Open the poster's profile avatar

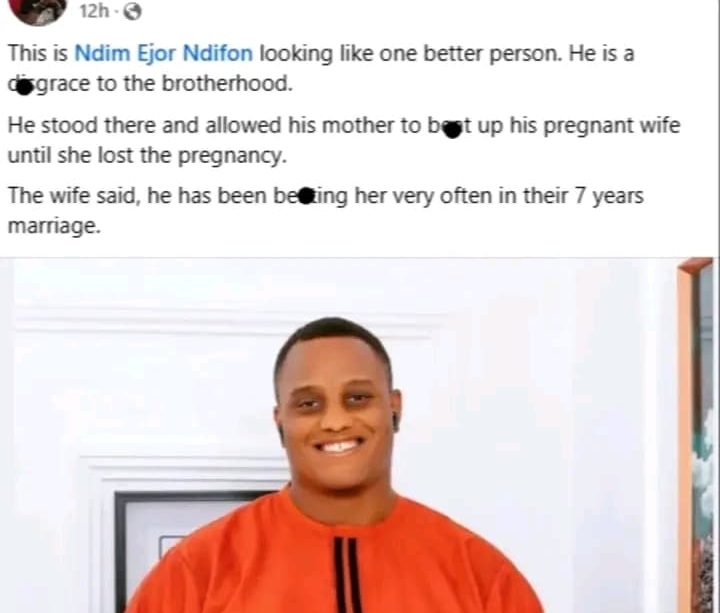coord(39,11)
